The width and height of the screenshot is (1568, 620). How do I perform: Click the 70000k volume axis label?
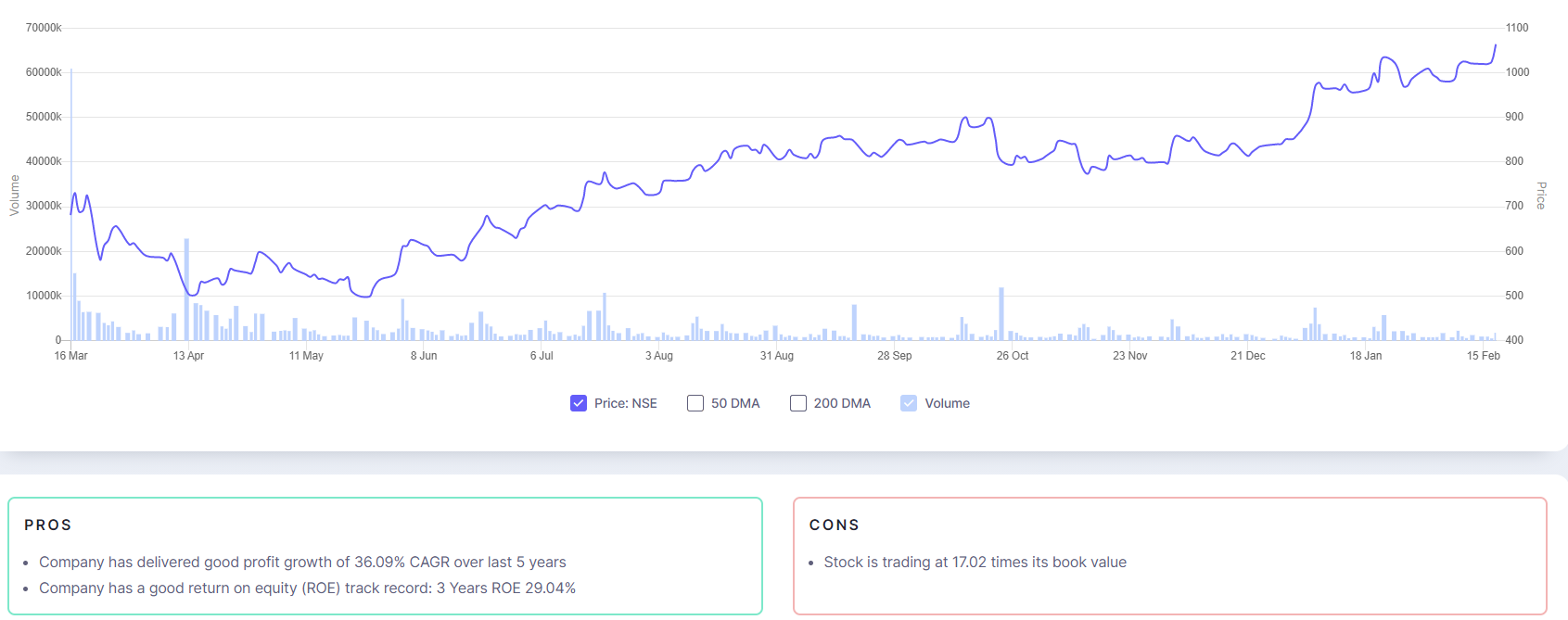coord(44,28)
